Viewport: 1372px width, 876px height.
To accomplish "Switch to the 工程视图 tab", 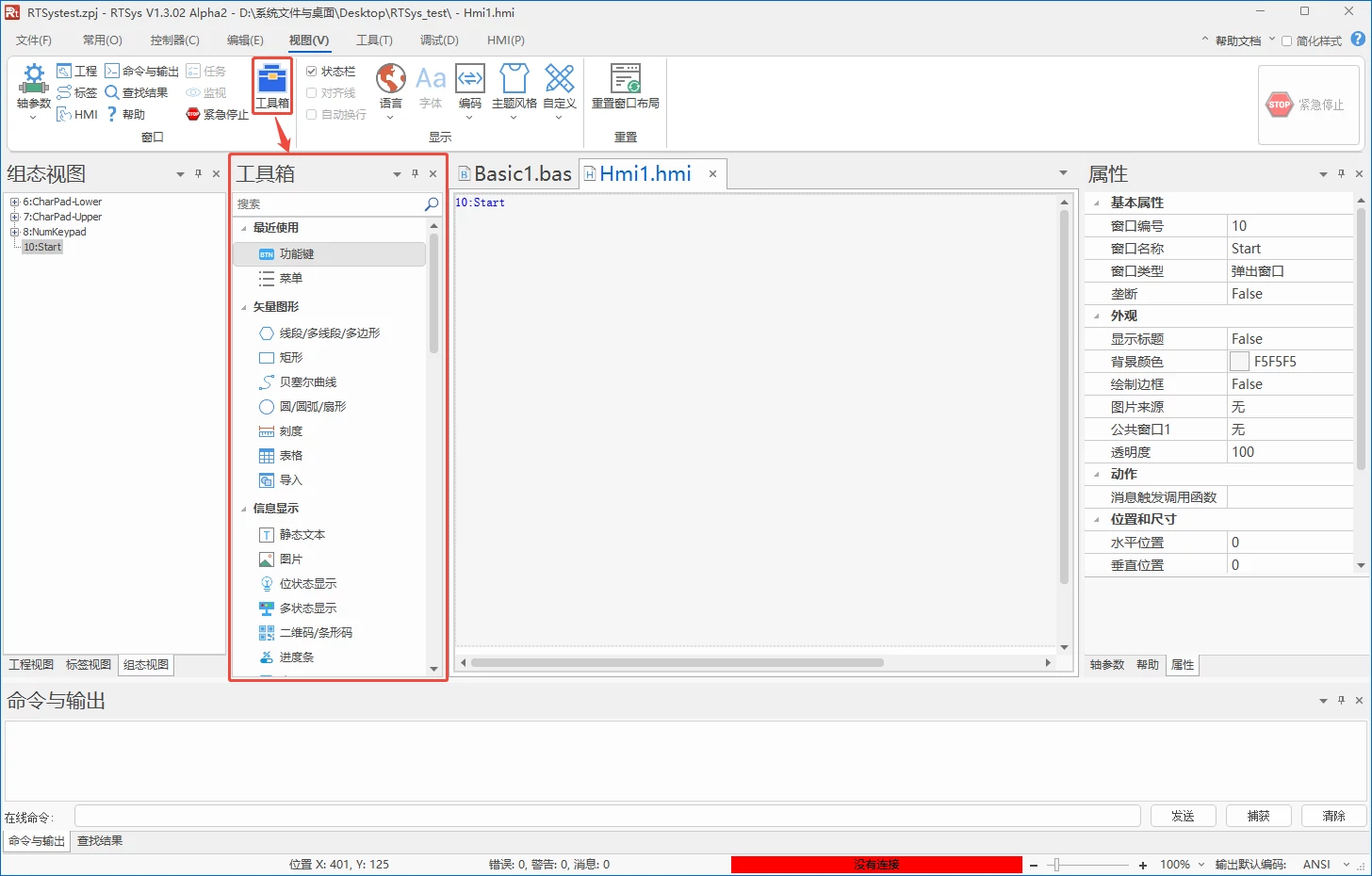I will coord(31,665).
